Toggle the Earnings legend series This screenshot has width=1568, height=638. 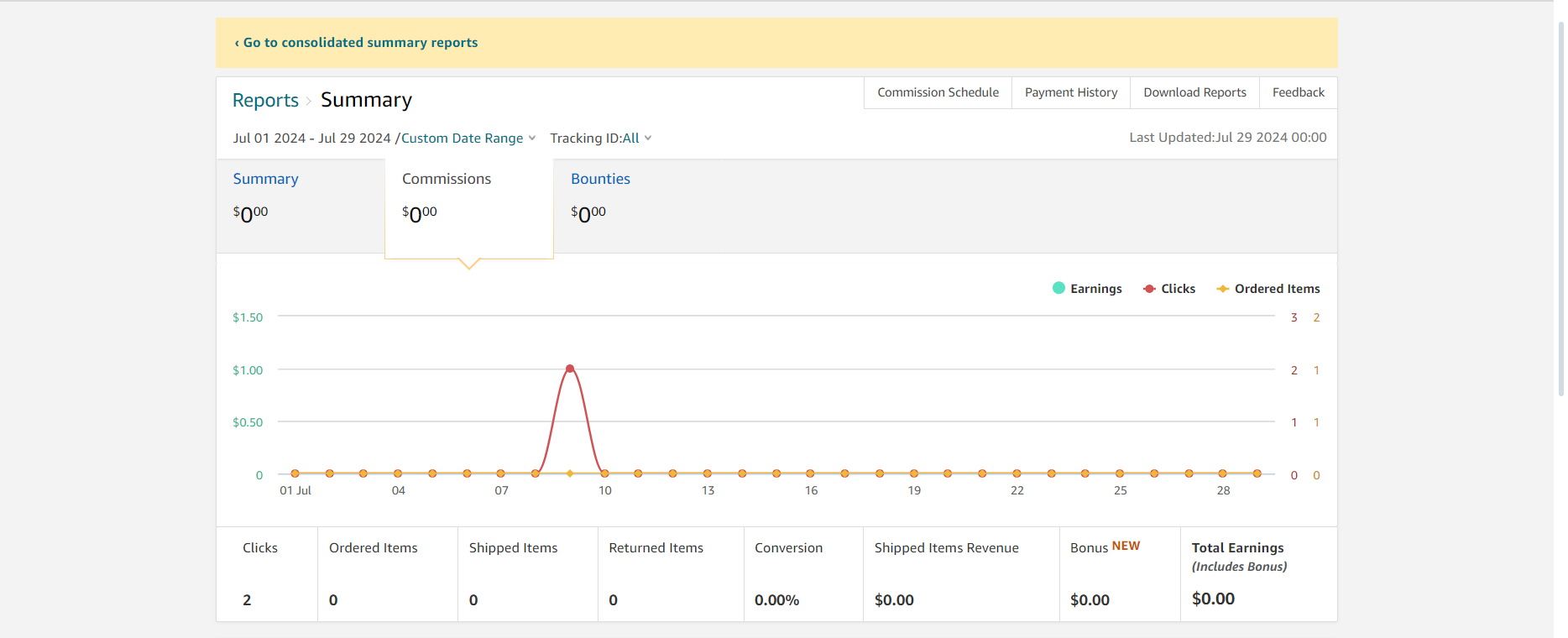1087,289
